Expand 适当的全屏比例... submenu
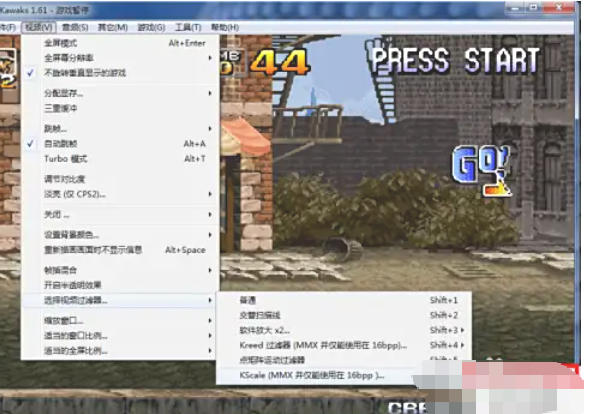The width and height of the screenshot is (594, 414). [120, 351]
